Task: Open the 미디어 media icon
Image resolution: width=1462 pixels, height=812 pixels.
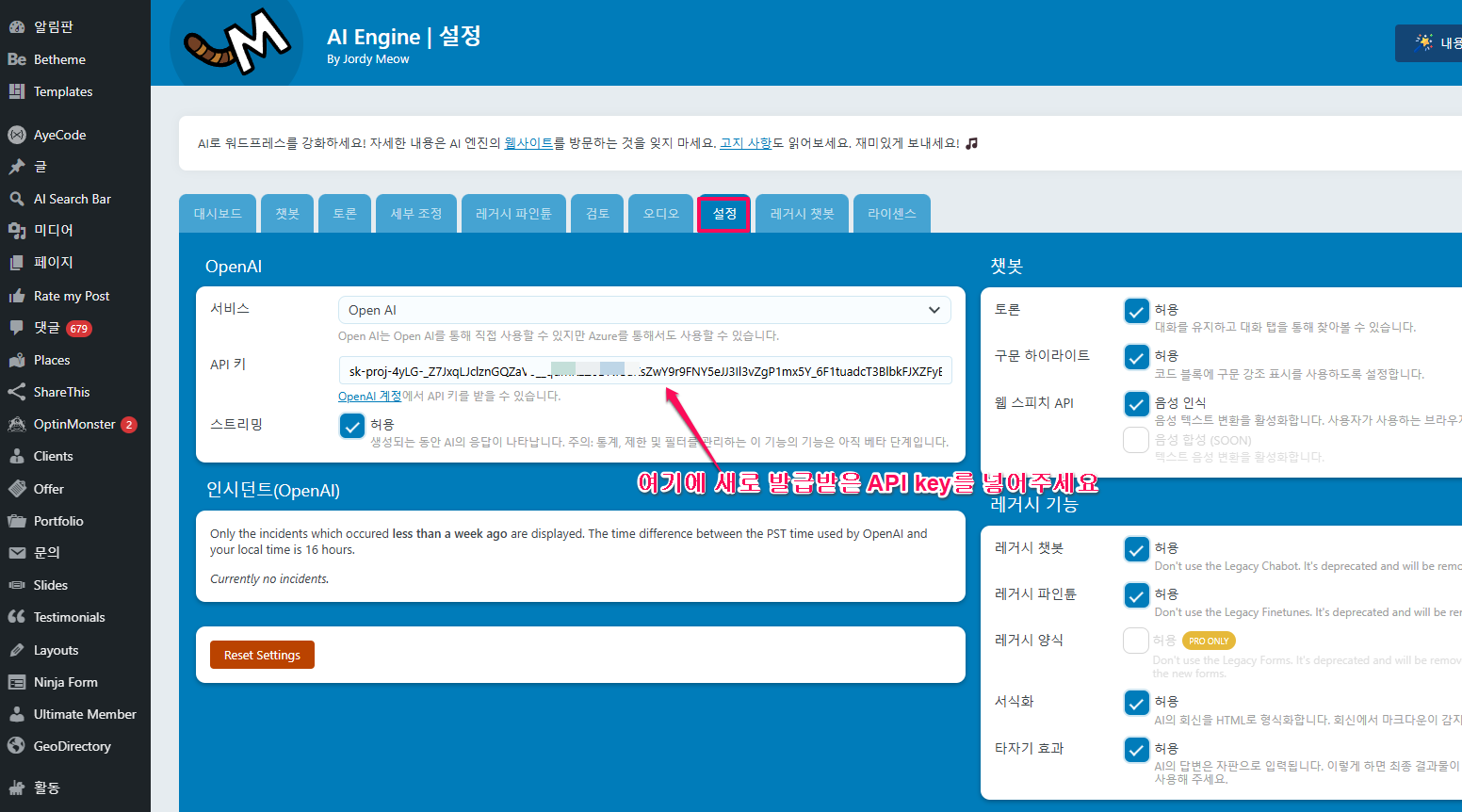Action: 17,231
